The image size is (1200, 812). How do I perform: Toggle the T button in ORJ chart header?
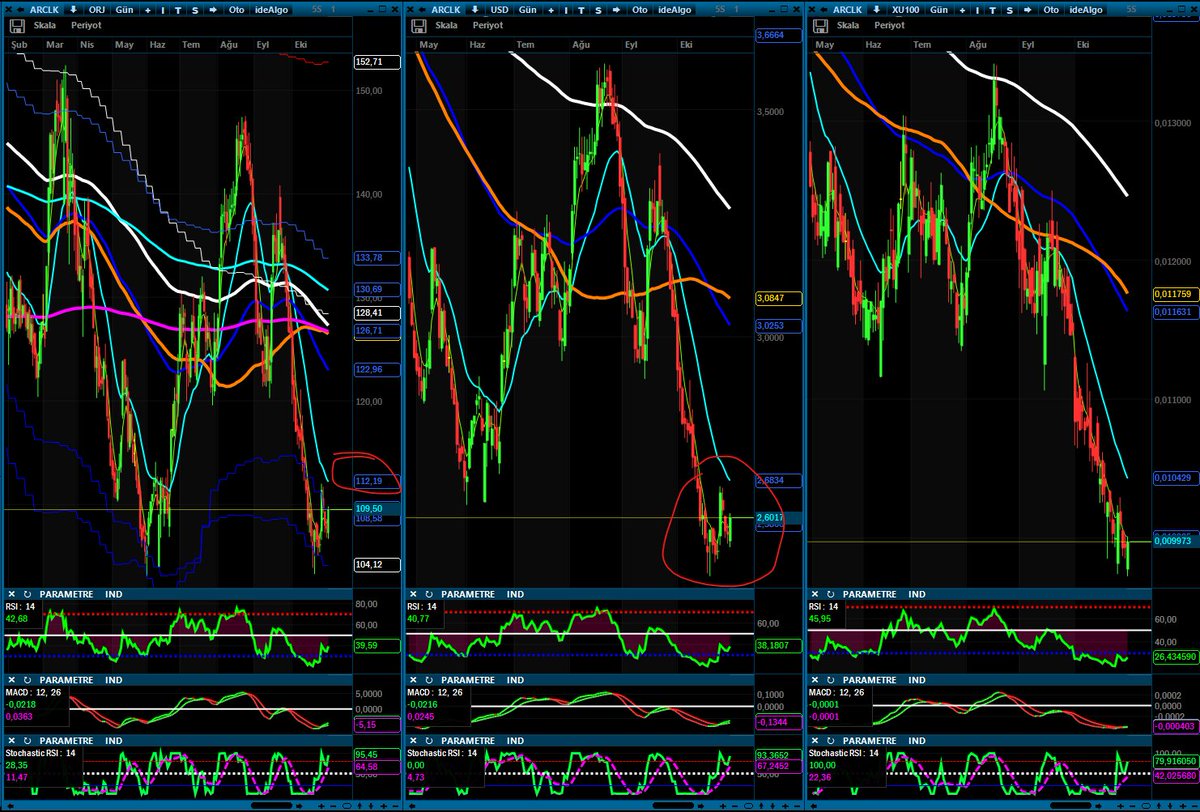pyautogui.click(x=178, y=10)
